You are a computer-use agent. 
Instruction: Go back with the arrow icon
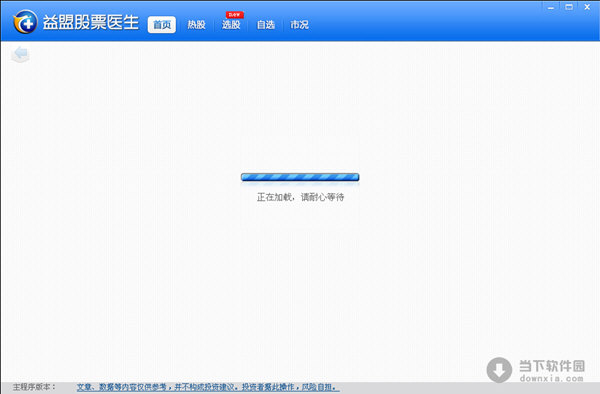click(20, 54)
